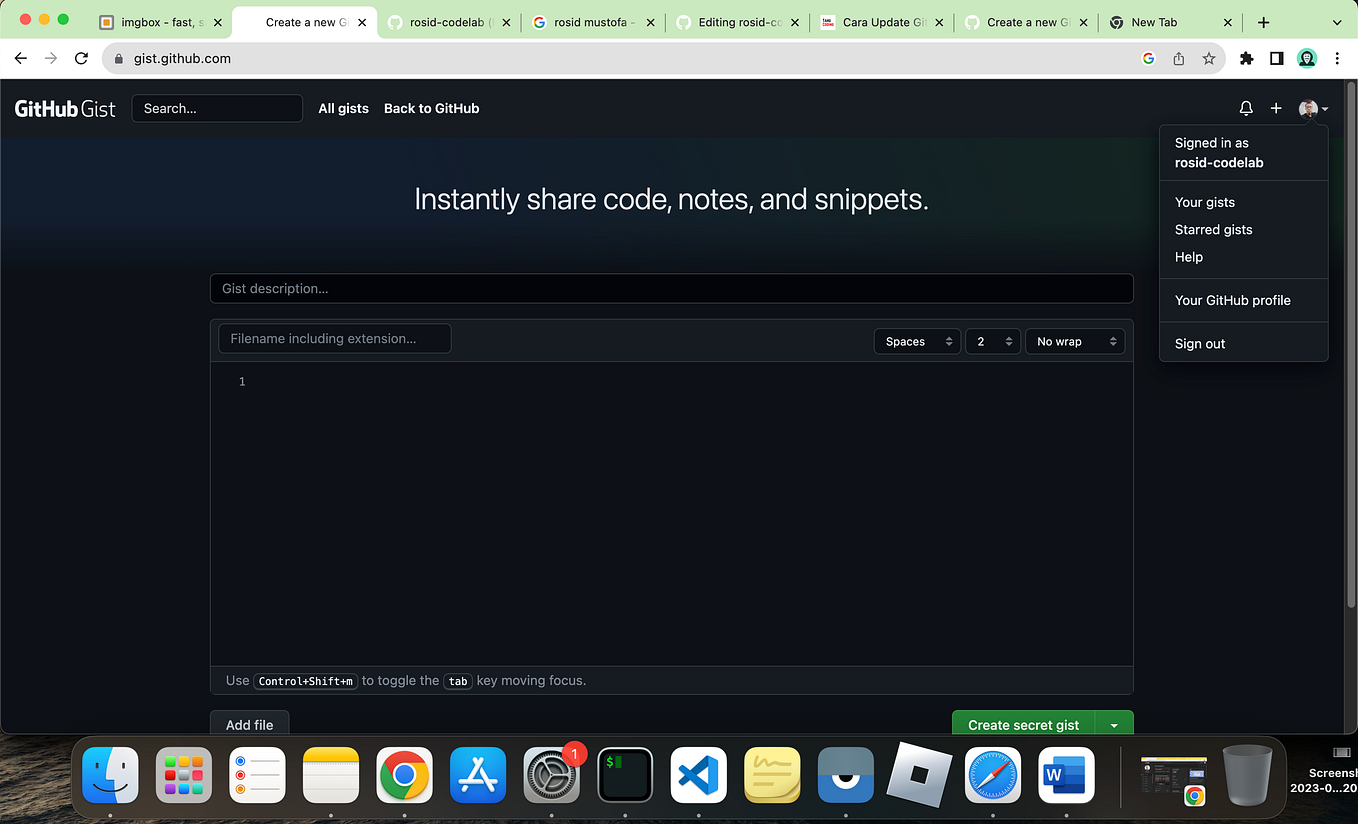Click the Google Translate icon in address bar
This screenshot has width=1358, height=824.
pyautogui.click(x=1148, y=58)
